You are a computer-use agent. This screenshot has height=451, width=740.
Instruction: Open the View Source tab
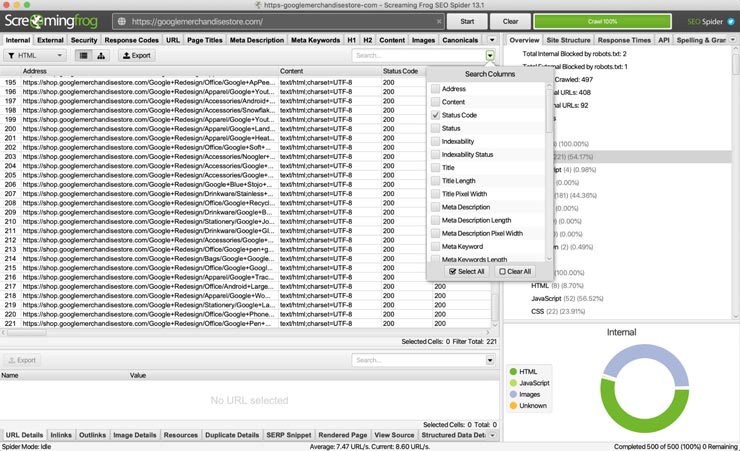pos(394,435)
